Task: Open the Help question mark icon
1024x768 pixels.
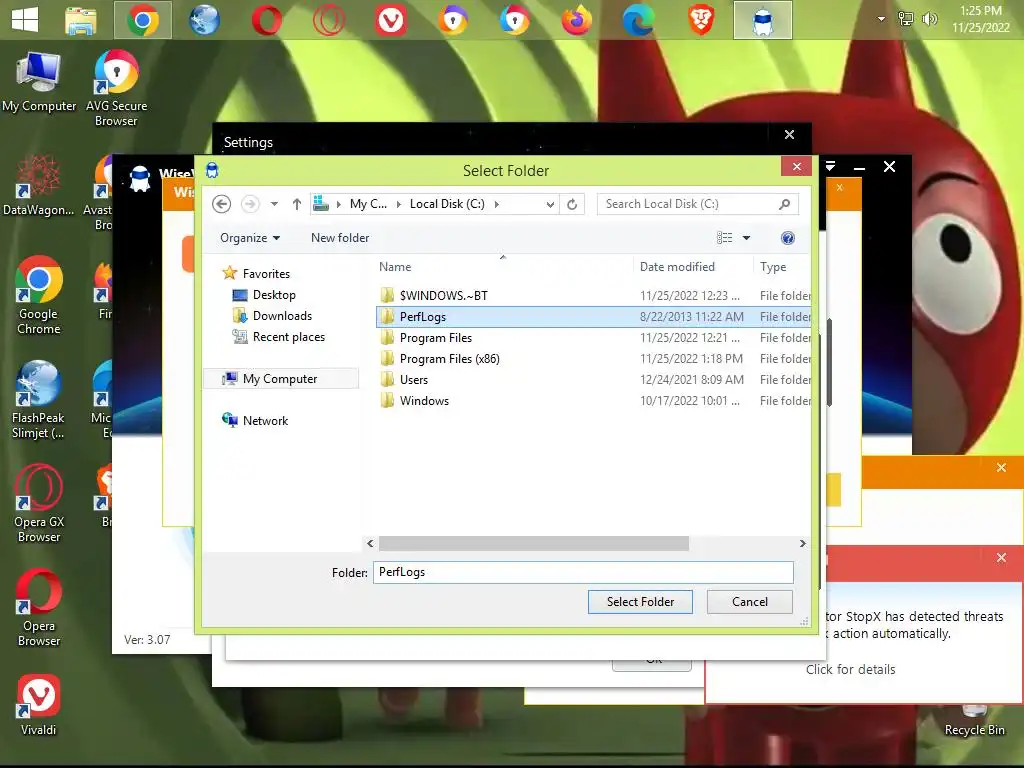Action: point(788,238)
